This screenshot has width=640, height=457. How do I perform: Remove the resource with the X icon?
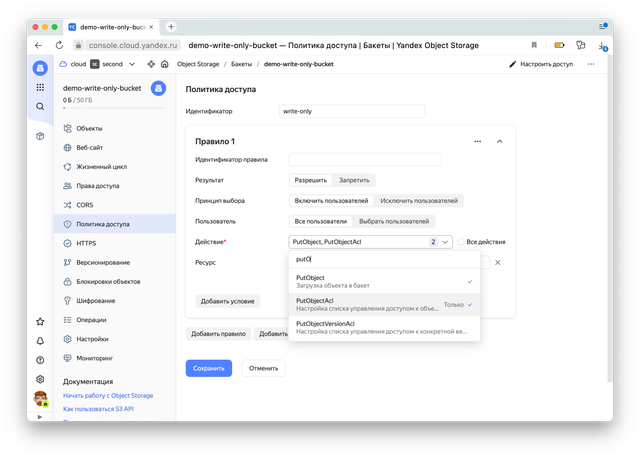[x=497, y=262]
